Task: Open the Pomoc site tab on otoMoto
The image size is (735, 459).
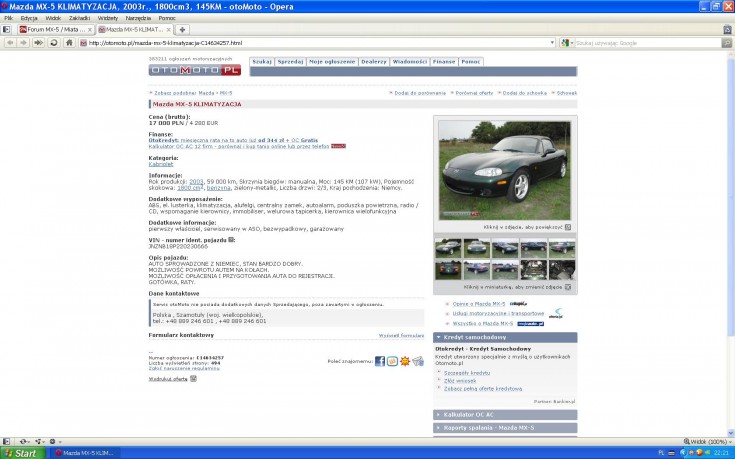Action: pos(471,62)
